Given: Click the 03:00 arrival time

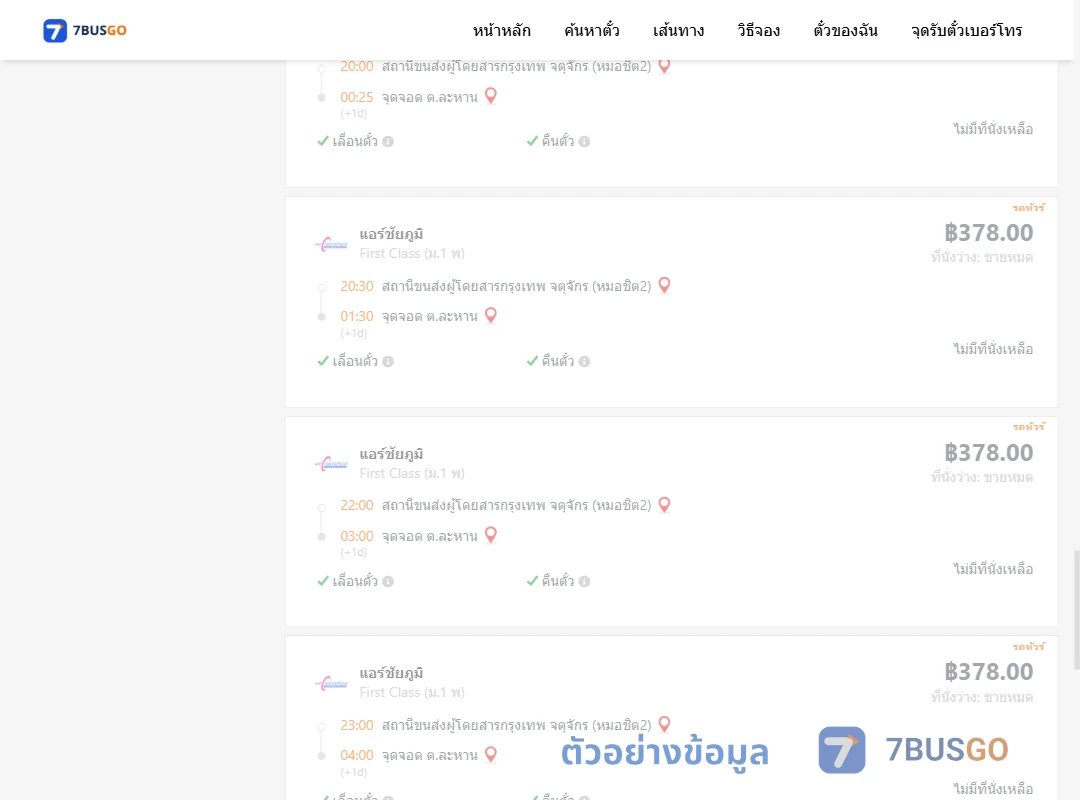Looking at the screenshot, I should tap(357, 536).
